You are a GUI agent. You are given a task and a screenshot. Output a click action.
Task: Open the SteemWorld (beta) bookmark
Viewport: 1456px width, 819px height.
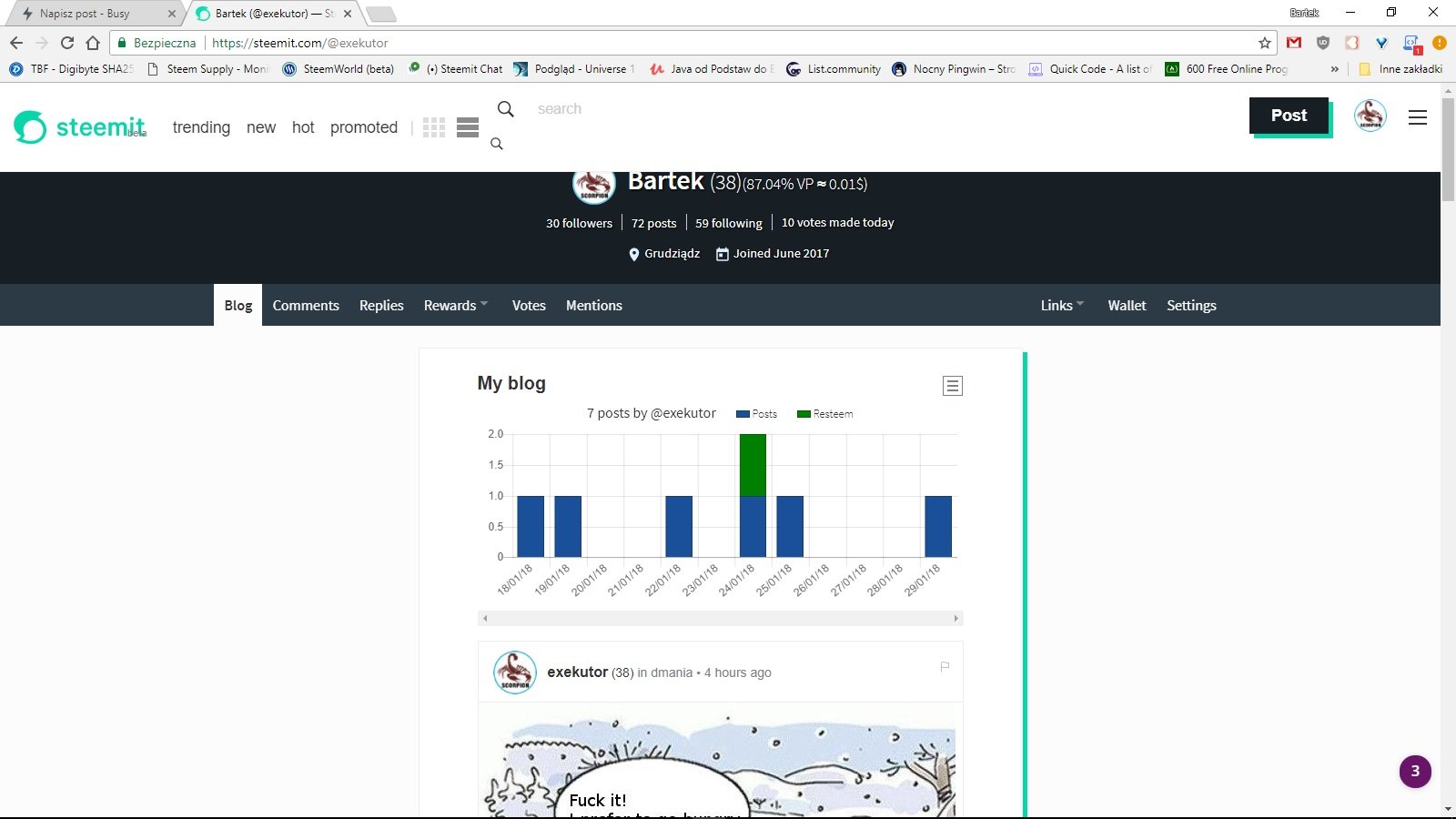339,68
